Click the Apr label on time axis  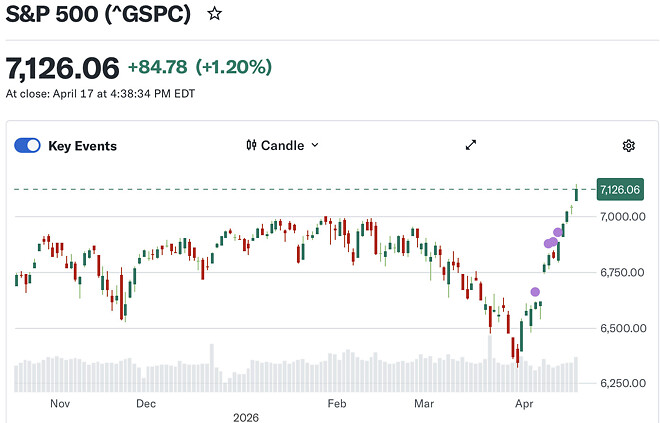522,404
